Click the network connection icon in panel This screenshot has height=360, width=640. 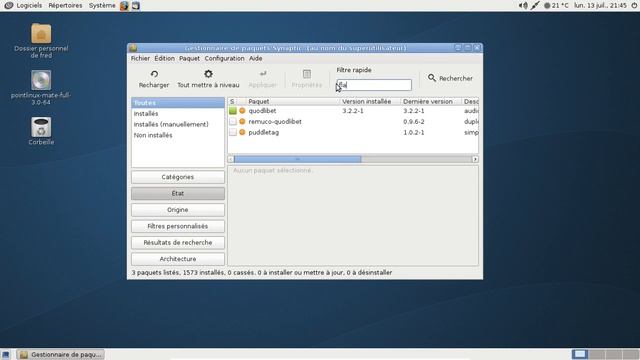pyautogui.click(x=535, y=6)
